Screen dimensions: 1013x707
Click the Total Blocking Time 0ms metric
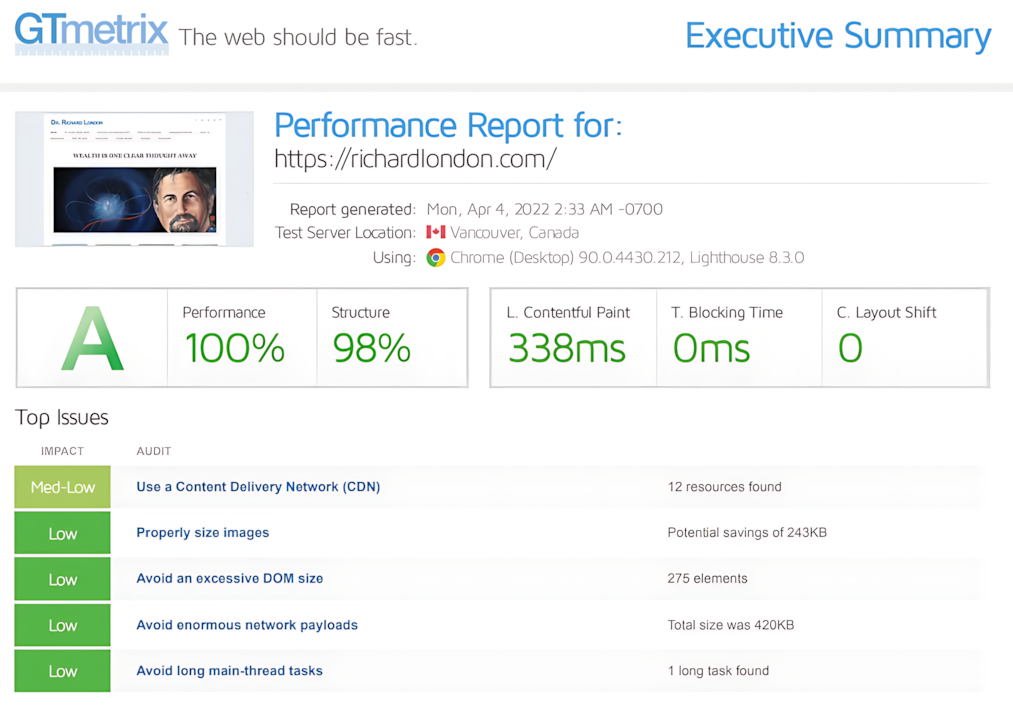(x=711, y=347)
